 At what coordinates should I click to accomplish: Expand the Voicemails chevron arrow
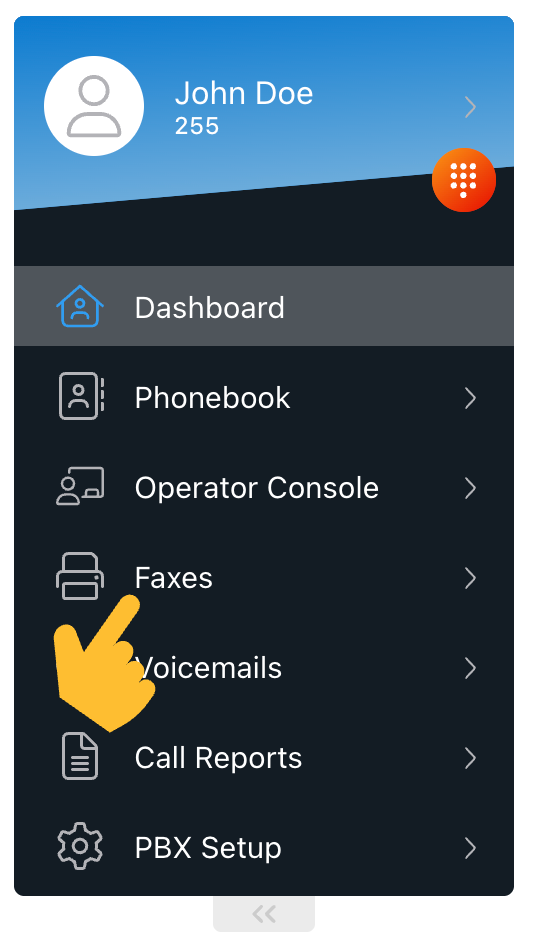pyautogui.click(x=470, y=668)
